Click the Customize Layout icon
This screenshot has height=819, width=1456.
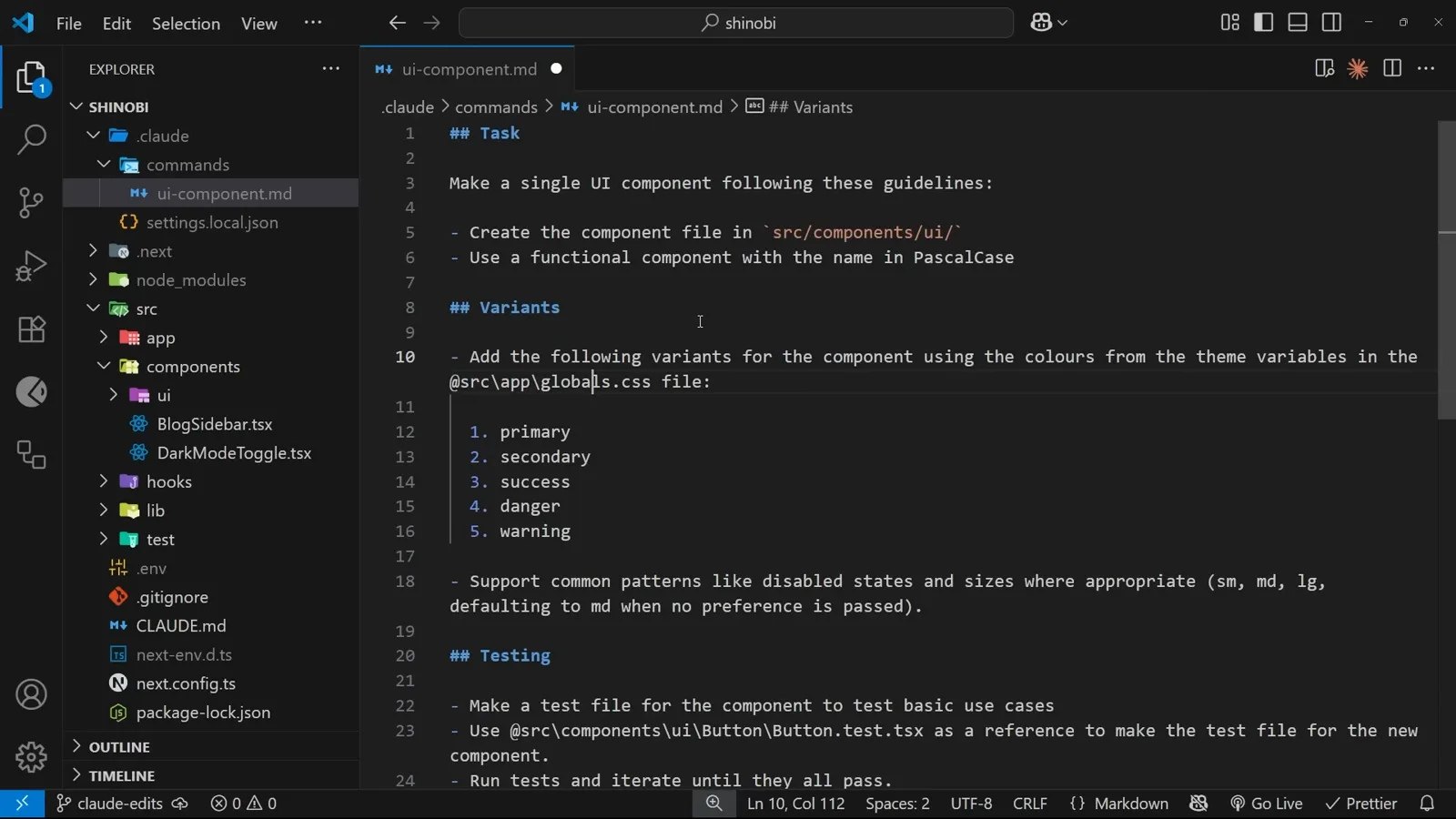1229,23
